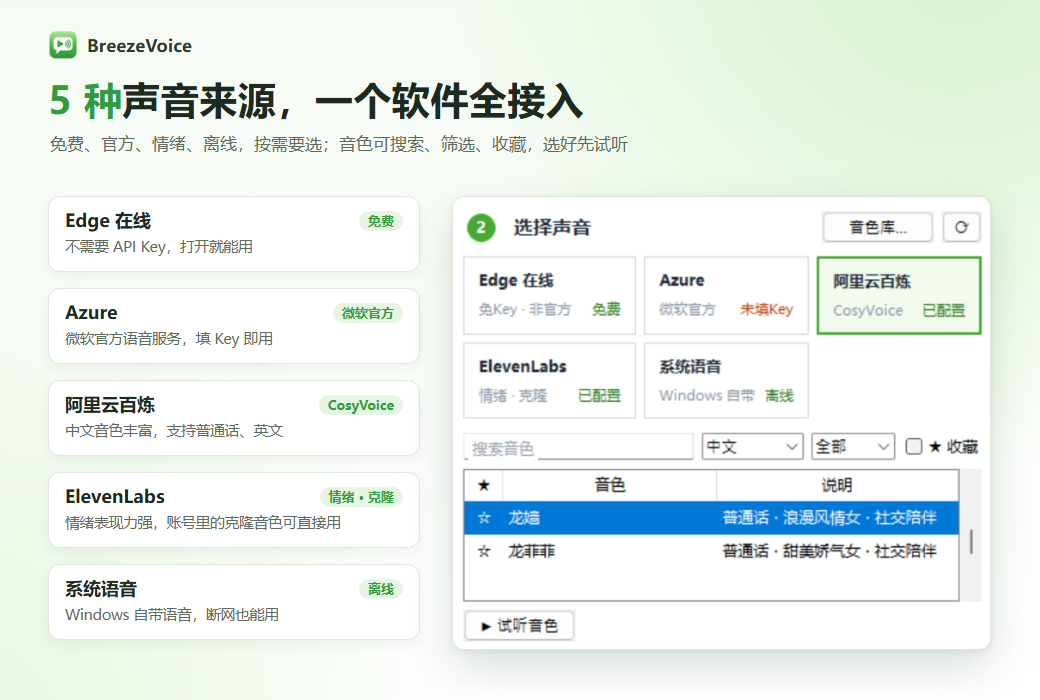The width and height of the screenshot is (1040, 700).
Task: Click the refresh voices icon button
Action: [961, 228]
